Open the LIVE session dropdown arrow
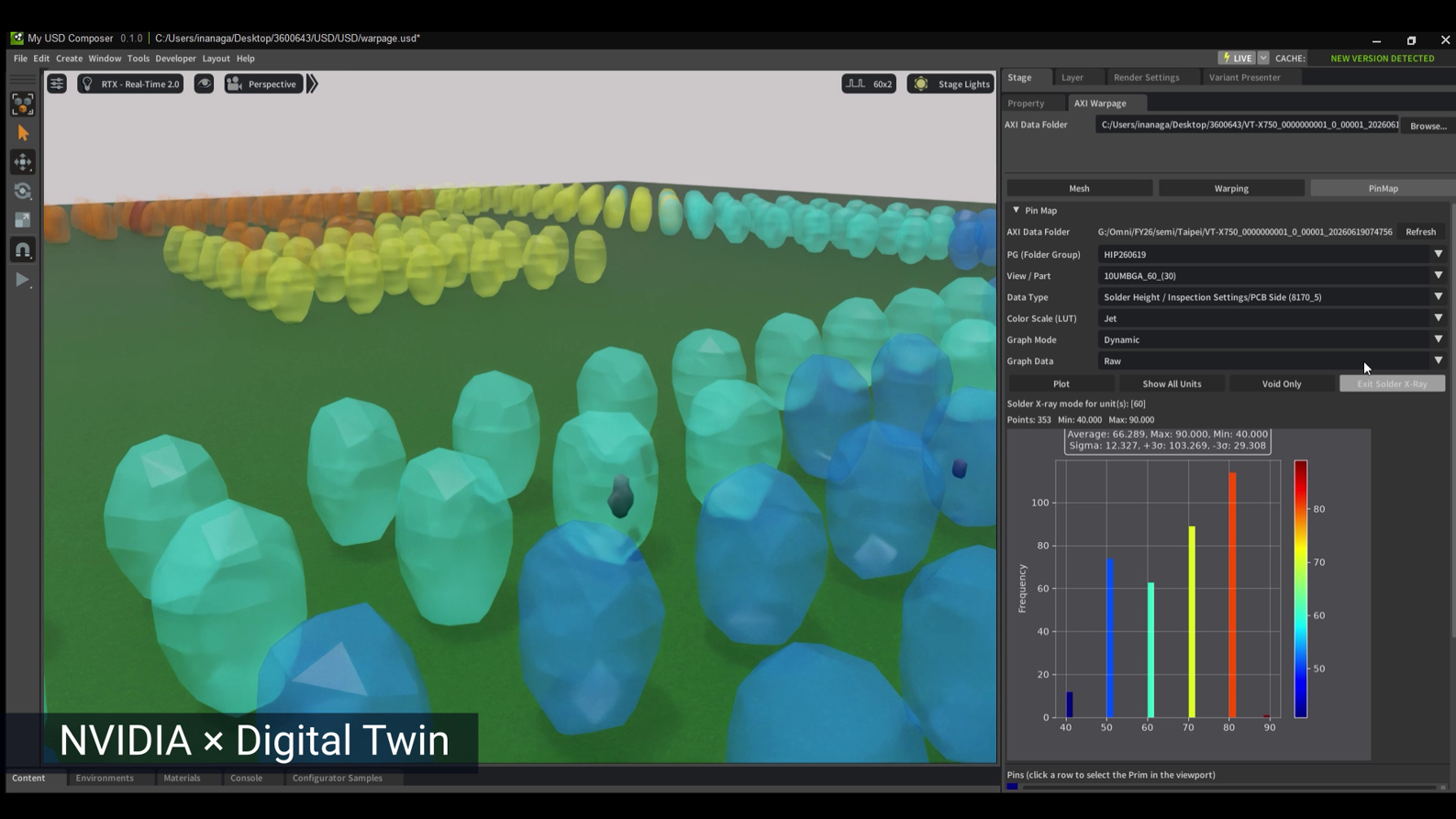This screenshot has width=1456, height=819. coord(1263,58)
